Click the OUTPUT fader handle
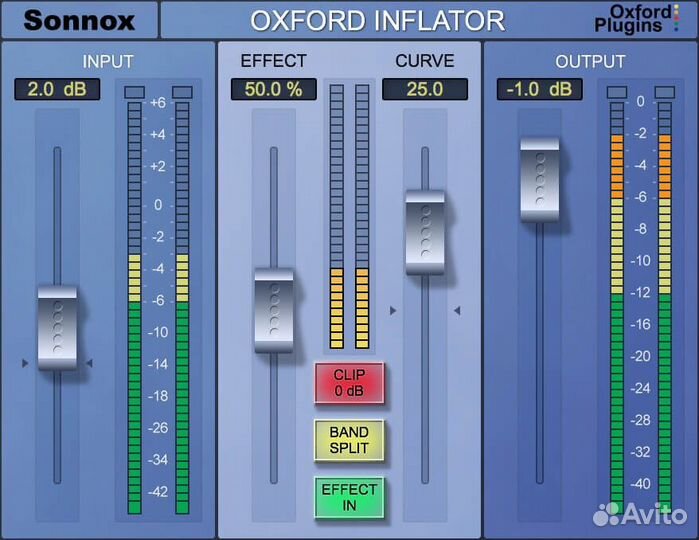The image size is (699, 540). click(x=540, y=180)
